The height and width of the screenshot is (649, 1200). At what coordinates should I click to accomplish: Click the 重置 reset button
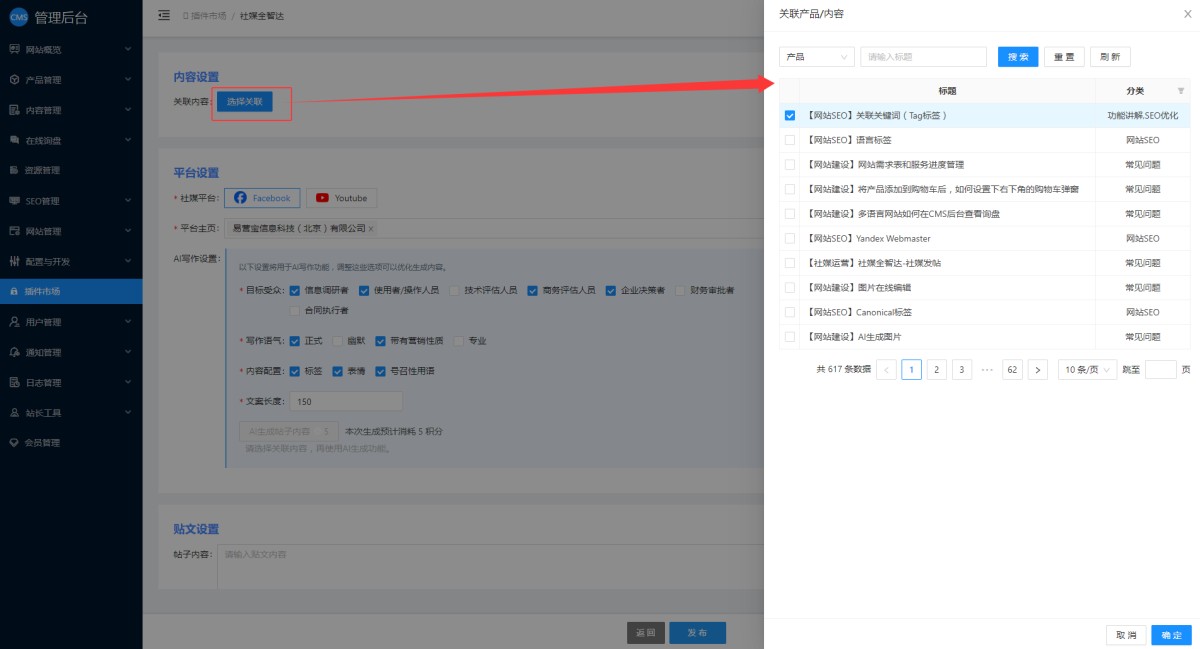(1064, 57)
